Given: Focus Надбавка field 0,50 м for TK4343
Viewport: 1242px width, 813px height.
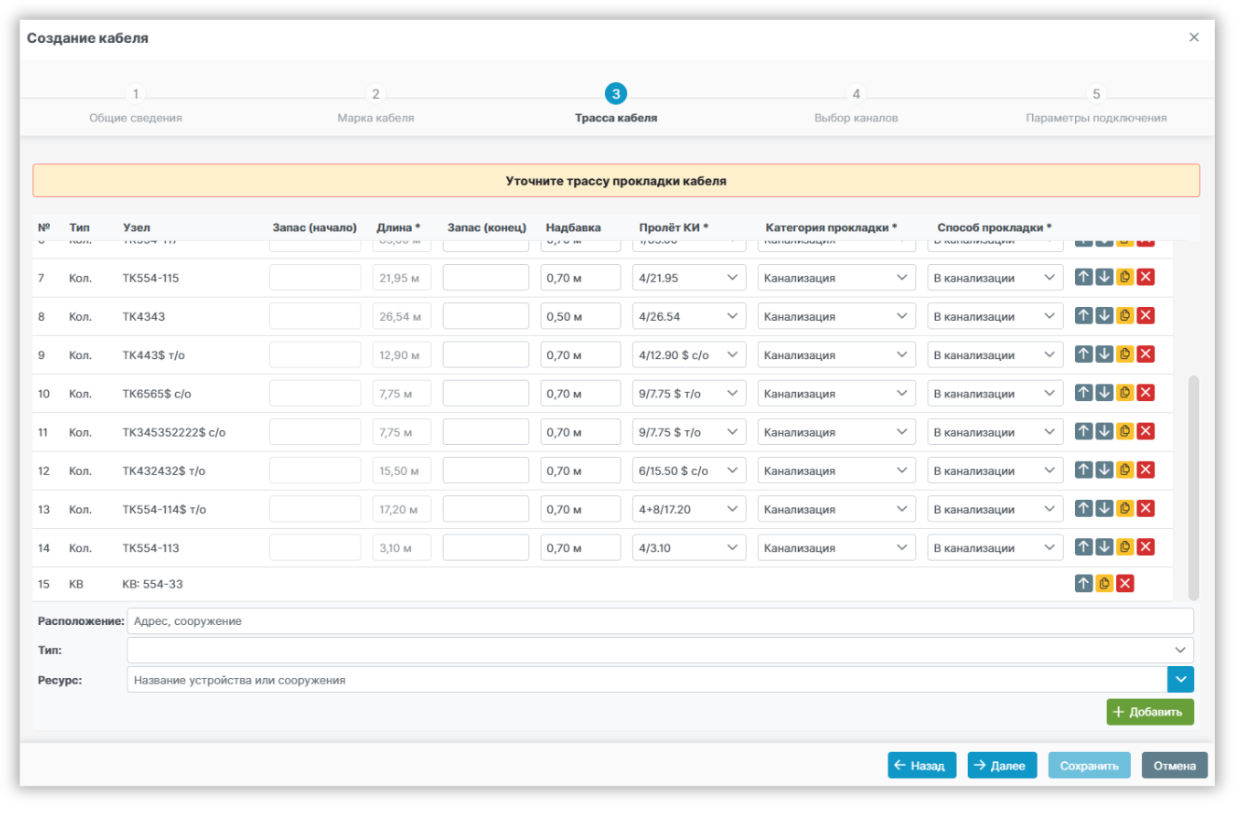Looking at the screenshot, I should click(x=581, y=316).
